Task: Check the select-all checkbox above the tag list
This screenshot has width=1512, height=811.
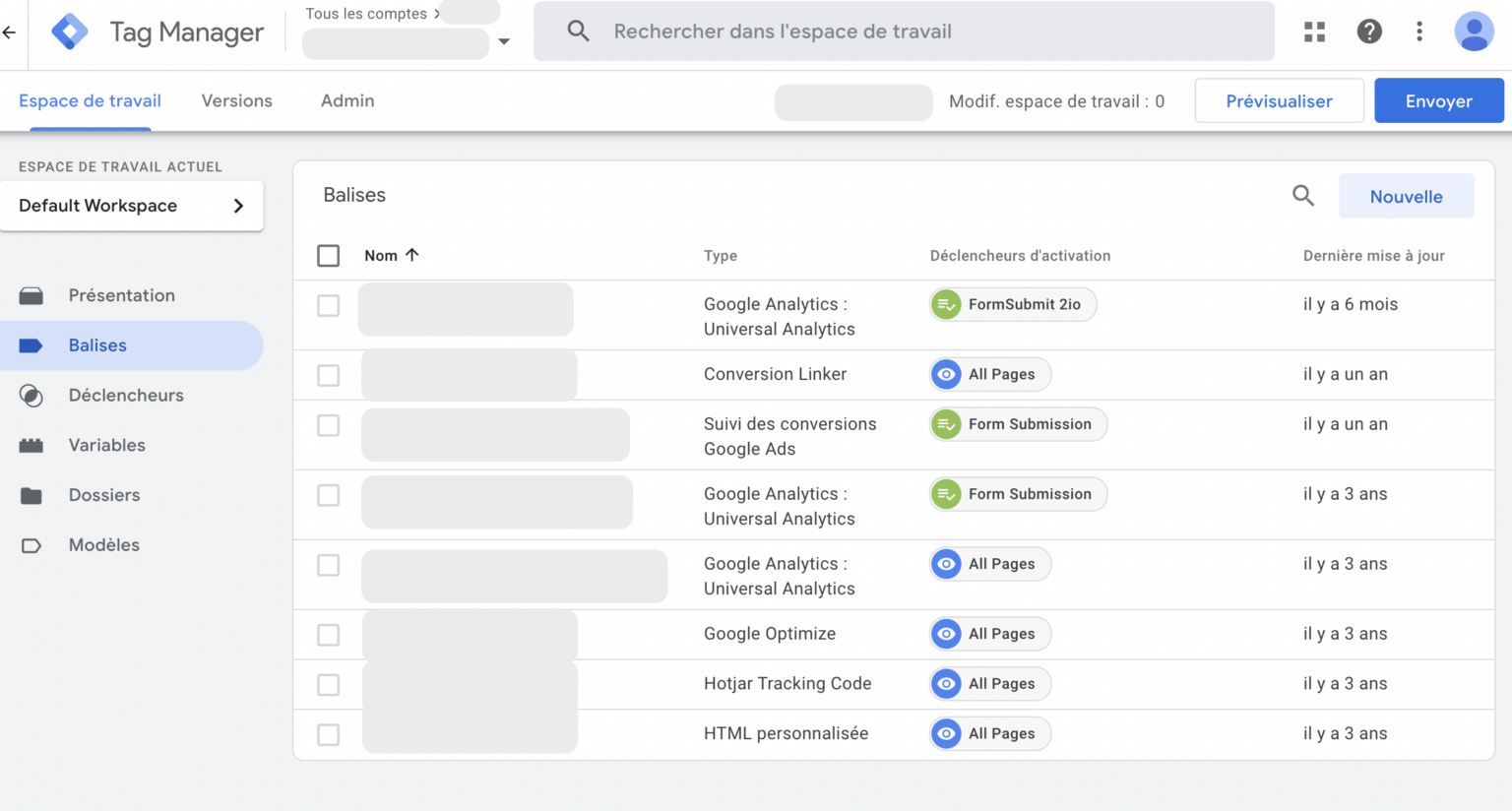Action: tap(328, 255)
